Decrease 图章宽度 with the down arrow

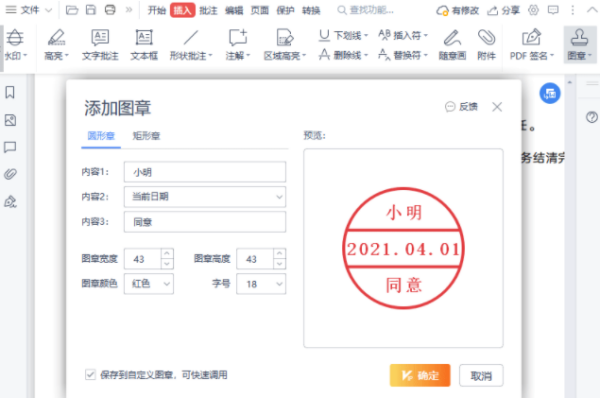tap(167, 264)
